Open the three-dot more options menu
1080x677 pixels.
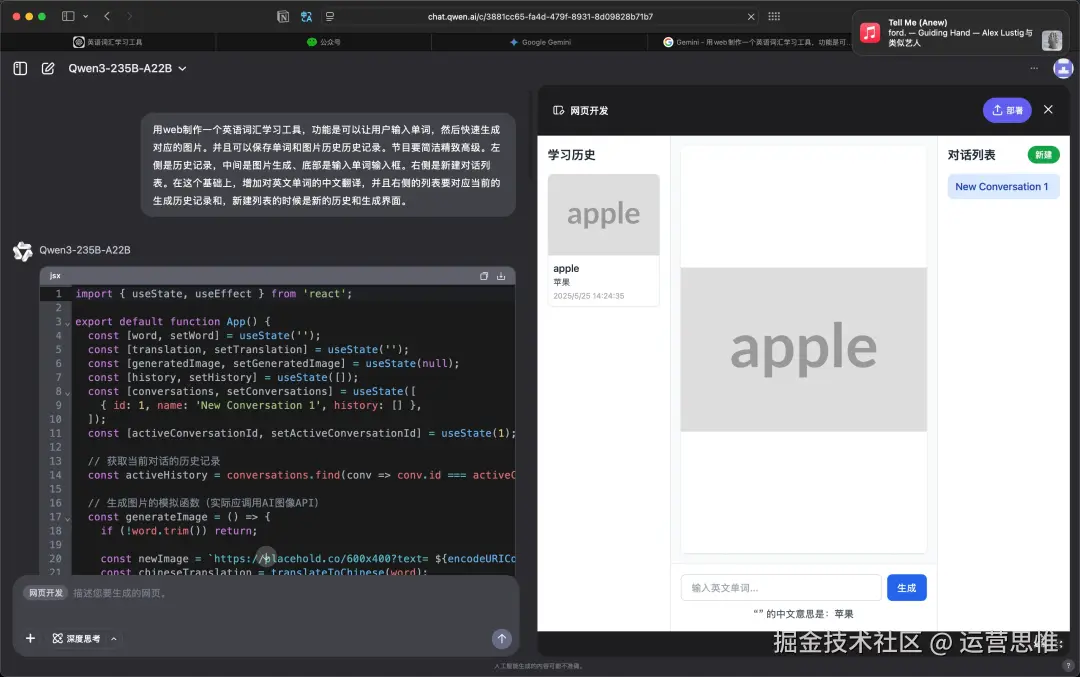pyautogui.click(x=1034, y=68)
